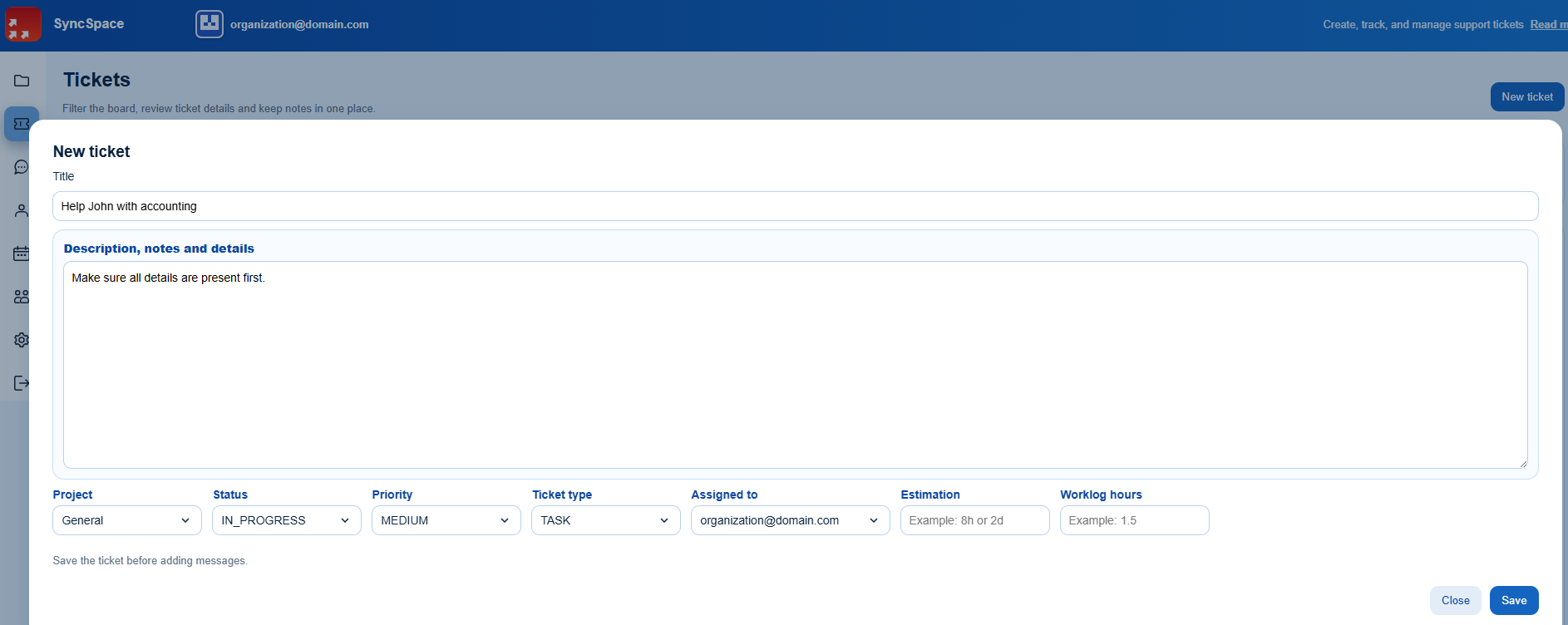1568x625 pixels.
Task: Click the Worklog hours input field
Action: click(1135, 520)
